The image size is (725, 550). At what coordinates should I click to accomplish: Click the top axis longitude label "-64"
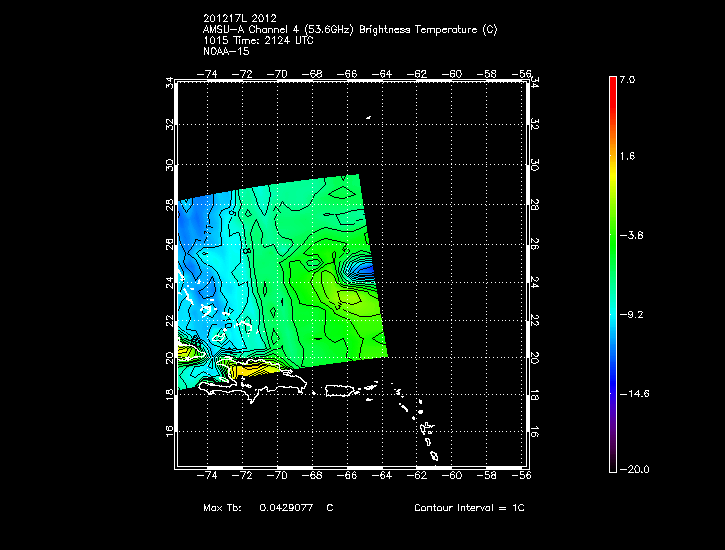pyautogui.click(x=382, y=74)
